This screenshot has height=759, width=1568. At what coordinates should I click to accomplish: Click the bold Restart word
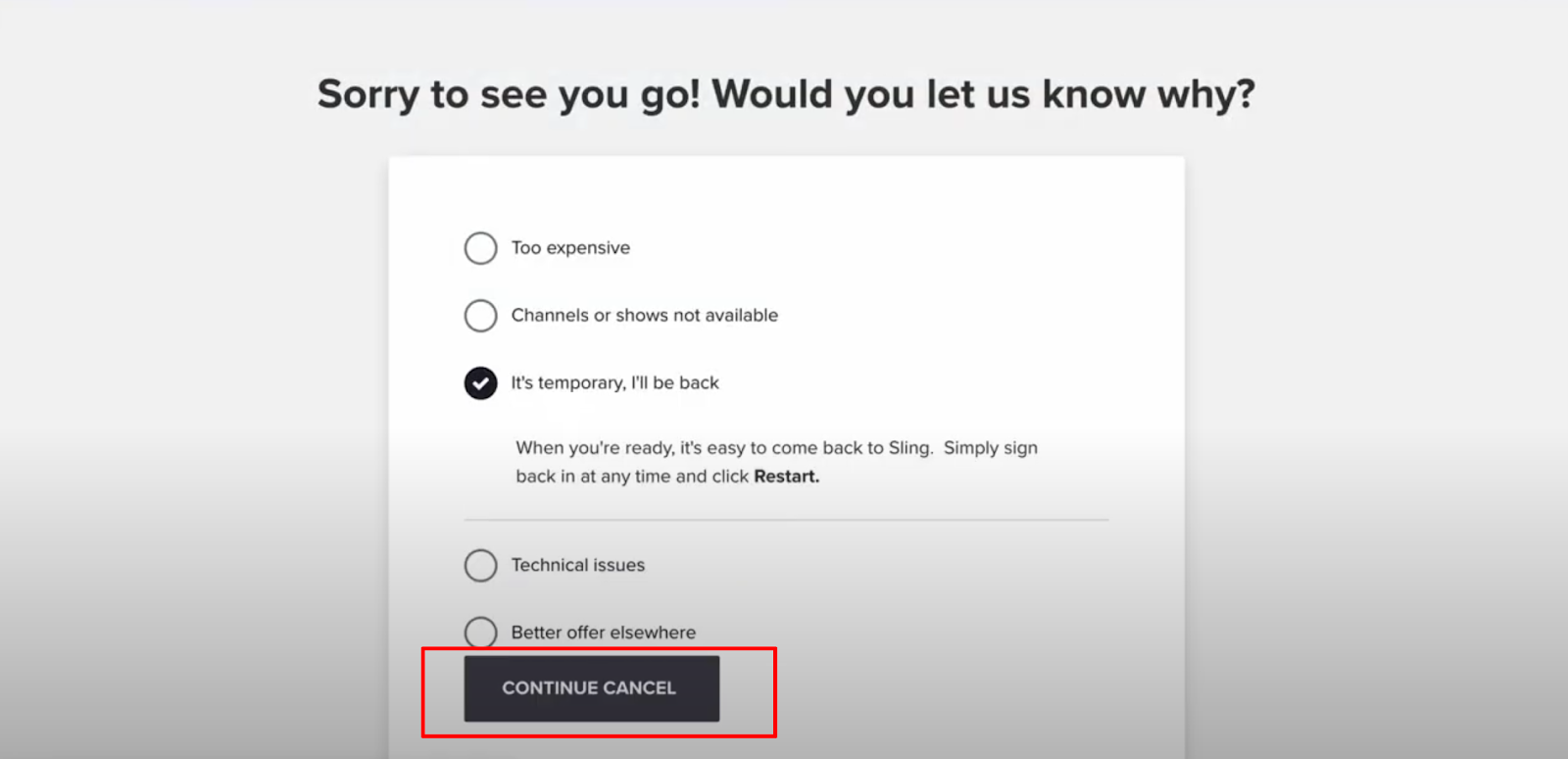point(786,477)
